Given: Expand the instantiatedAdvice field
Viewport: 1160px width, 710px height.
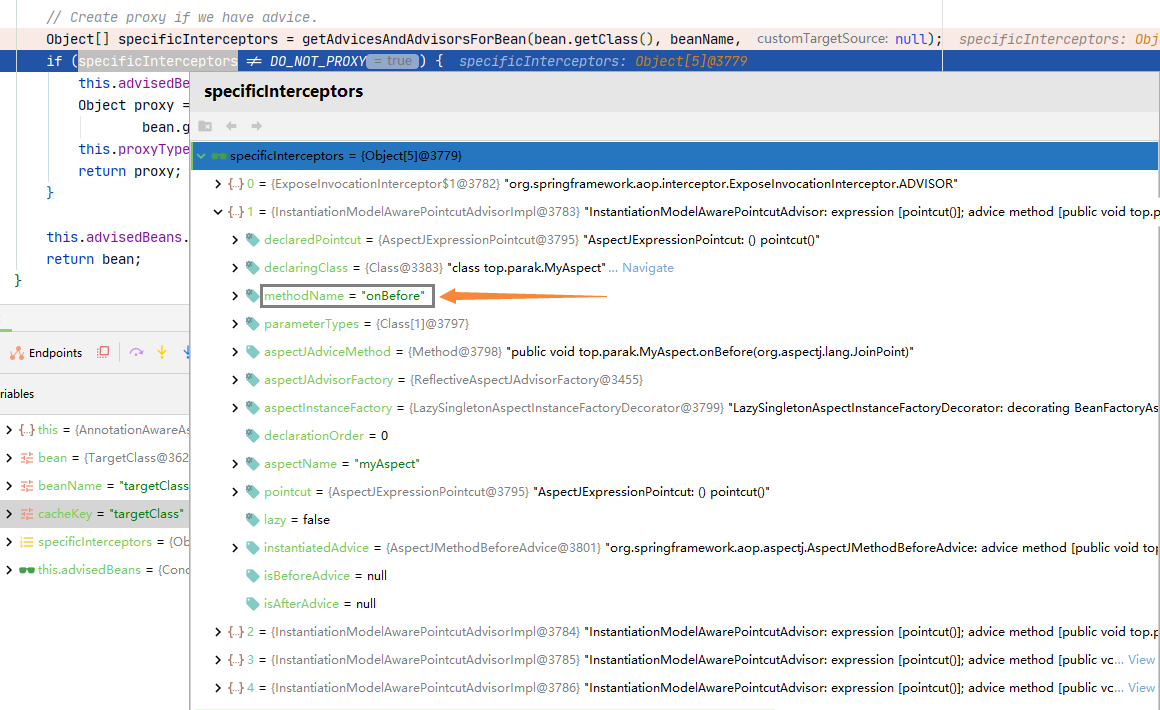Looking at the screenshot, I should [235, 548].
